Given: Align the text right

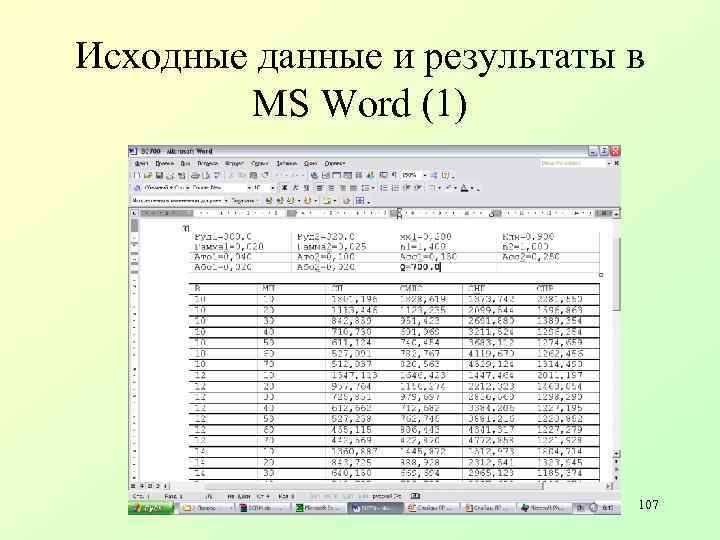Looking at the screenshot, I should pos(343,188).
